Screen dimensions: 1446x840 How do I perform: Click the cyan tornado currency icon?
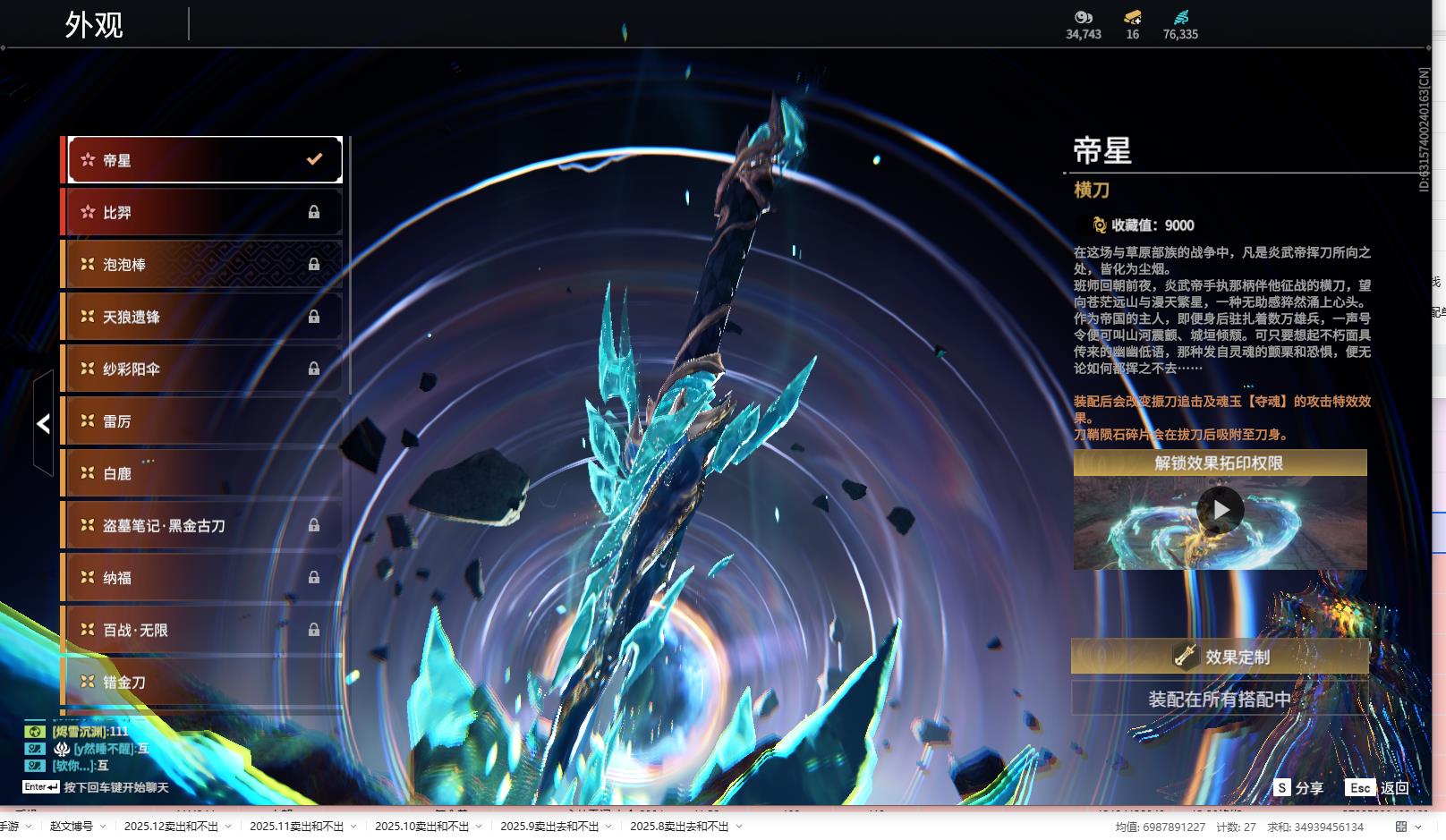tap(1180, 17)
